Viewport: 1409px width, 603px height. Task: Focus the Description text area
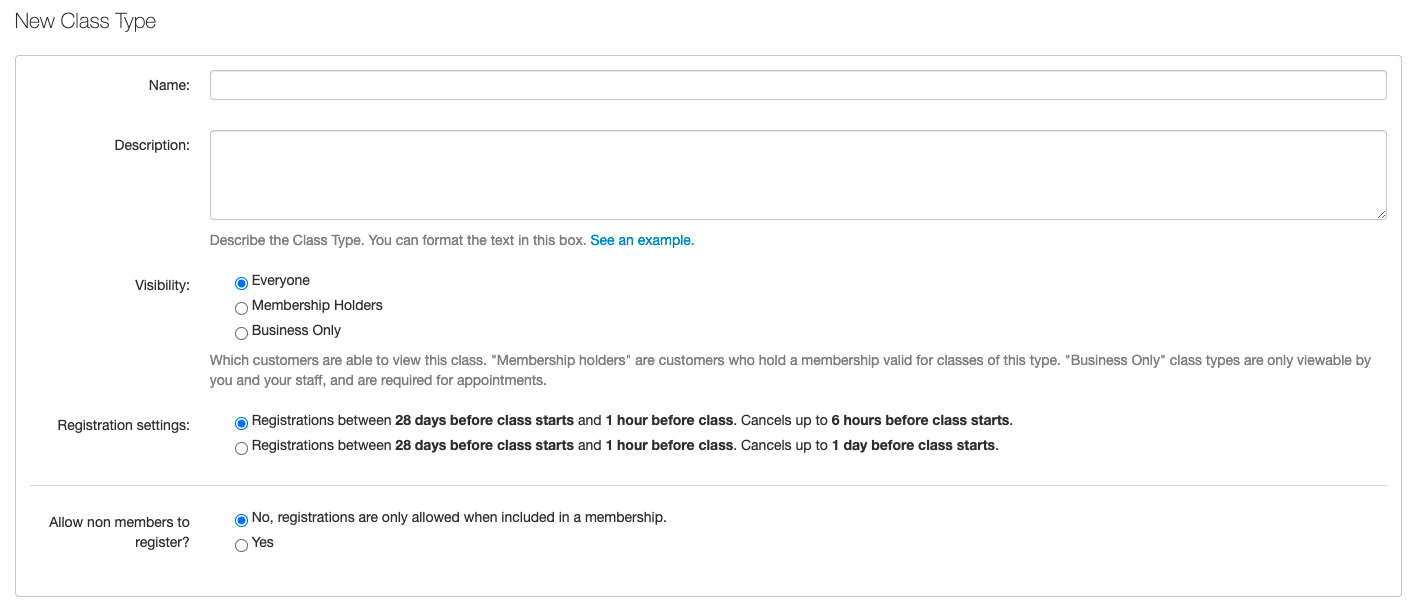[797, 174]
